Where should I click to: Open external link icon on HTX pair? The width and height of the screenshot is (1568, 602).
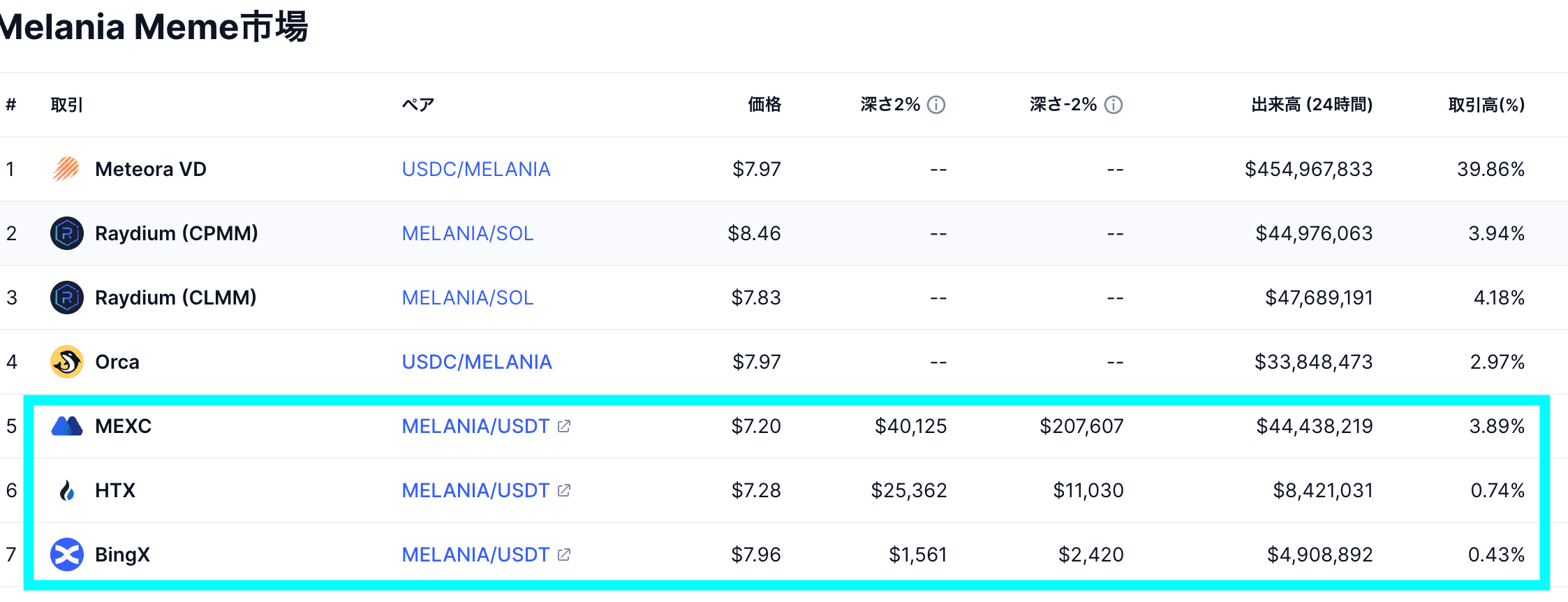564,490
